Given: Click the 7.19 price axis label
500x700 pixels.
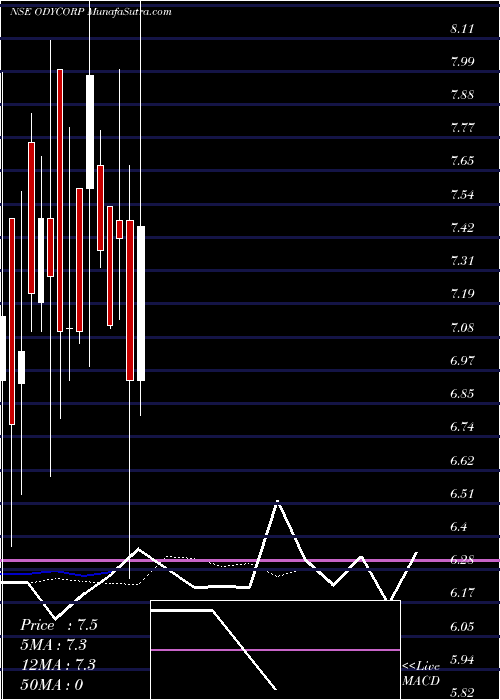Looking at the screenshot, I should 462,294.
